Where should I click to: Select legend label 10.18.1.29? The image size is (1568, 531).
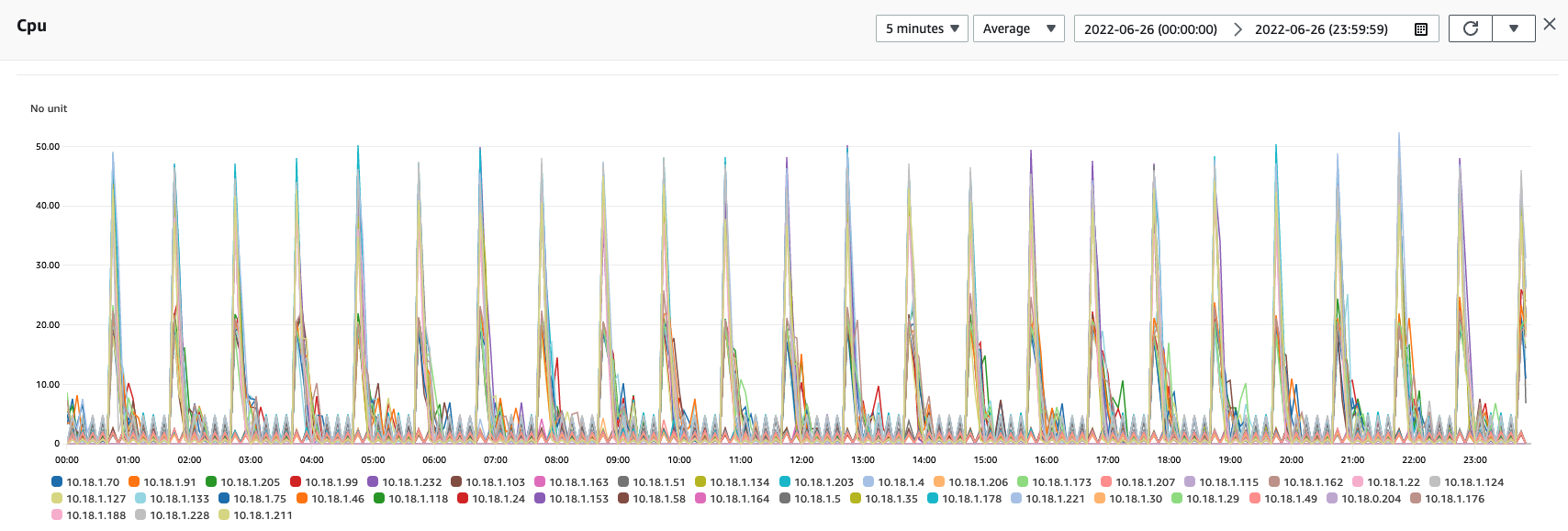click(x=1213, y=499)
